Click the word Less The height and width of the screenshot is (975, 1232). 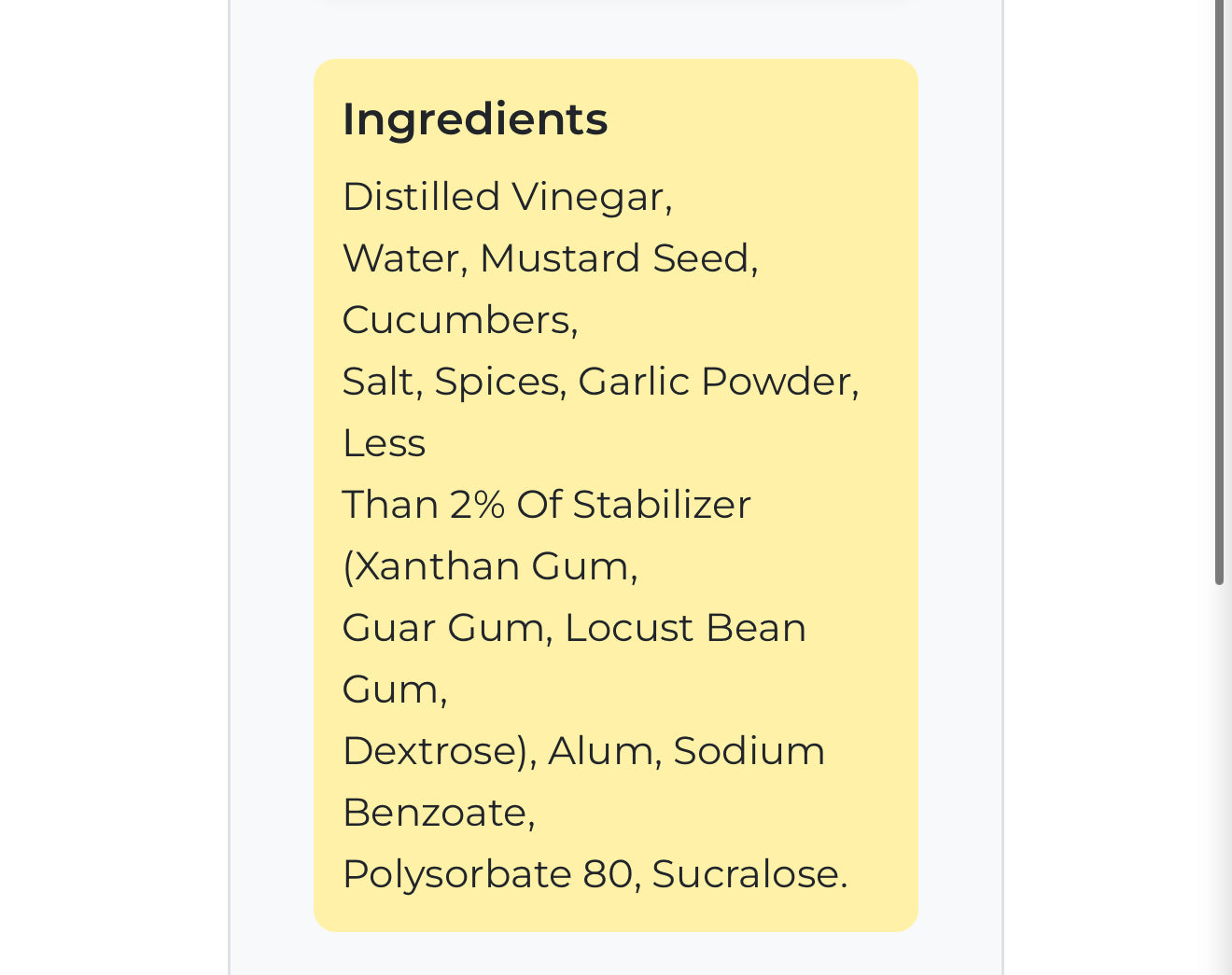click(x=384, y=443)
